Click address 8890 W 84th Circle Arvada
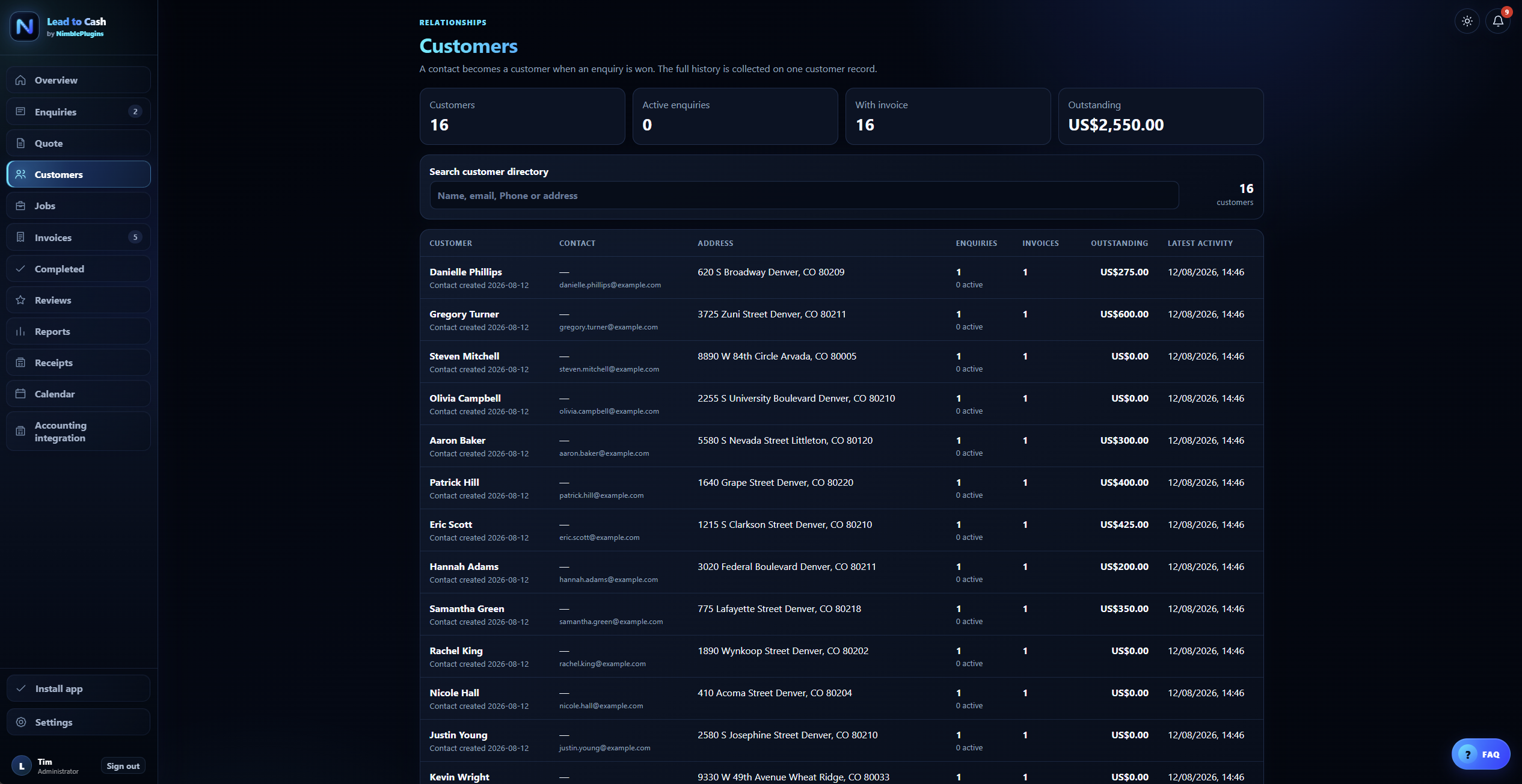 [x=776, y=356]
